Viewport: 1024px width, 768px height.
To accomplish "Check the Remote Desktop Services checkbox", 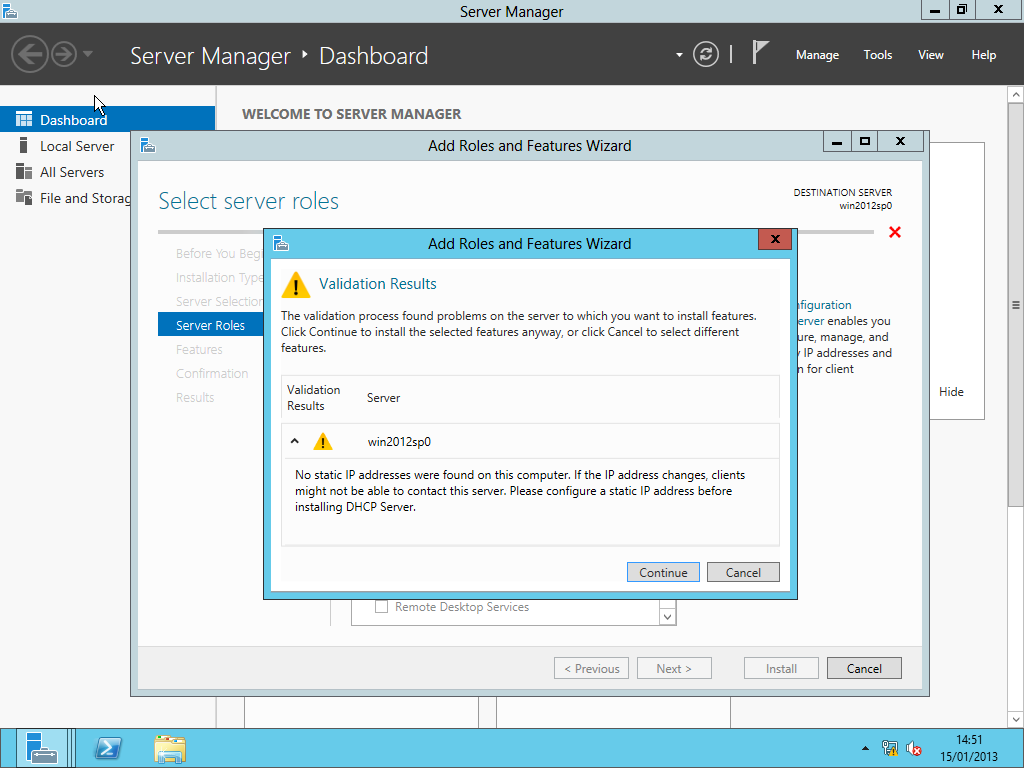I will click(x=381, y=607).
